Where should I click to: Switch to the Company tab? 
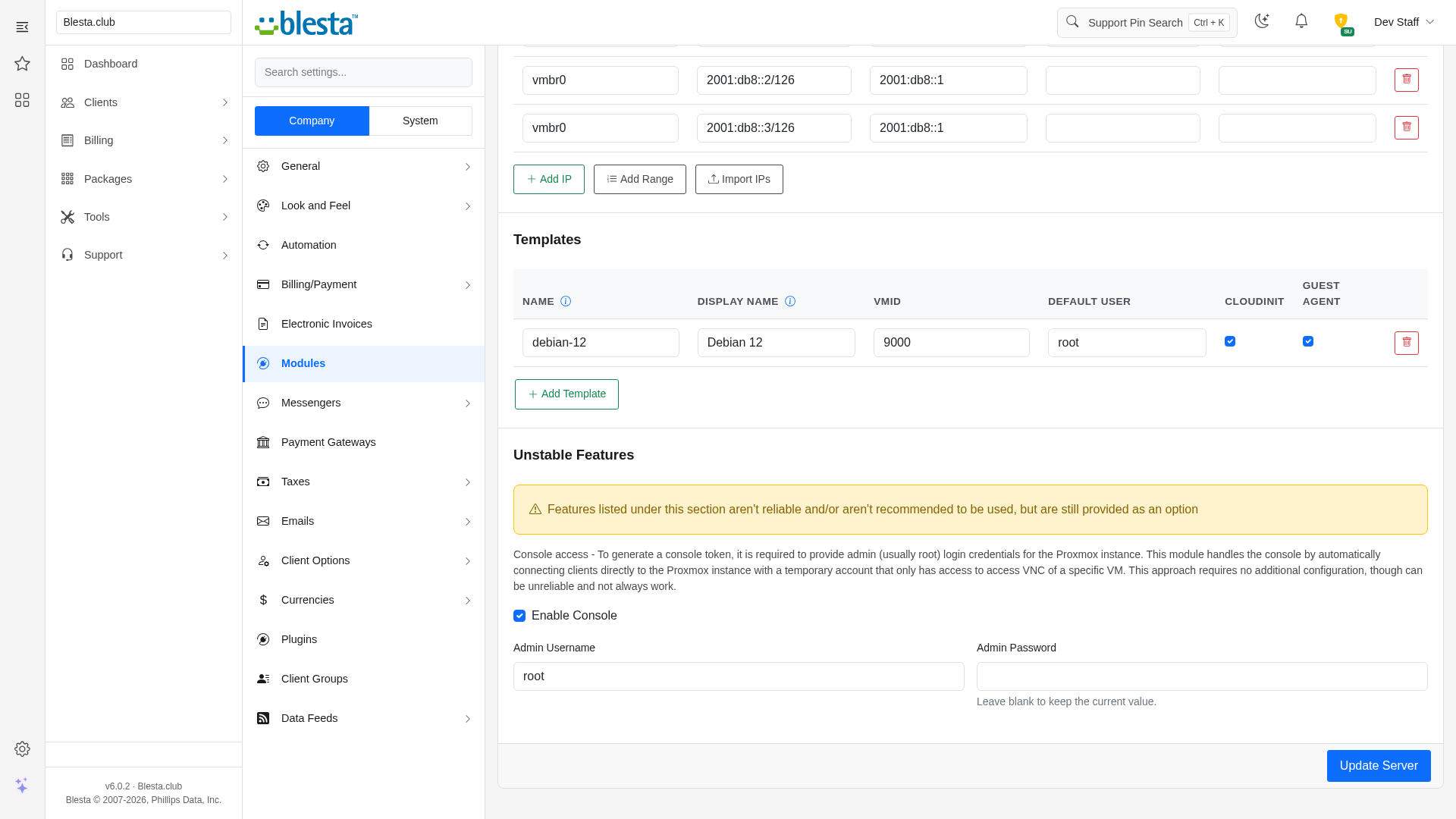312,121
